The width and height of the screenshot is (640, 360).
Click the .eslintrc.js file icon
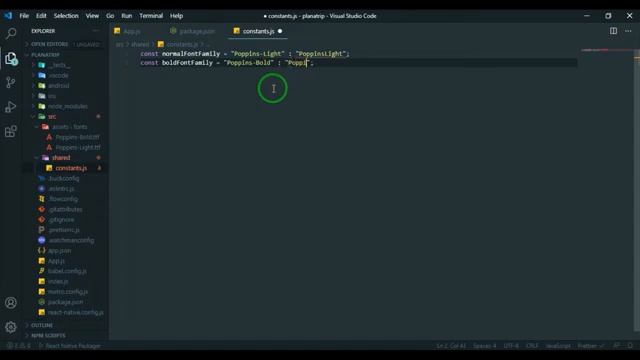(x=42, y=189)
